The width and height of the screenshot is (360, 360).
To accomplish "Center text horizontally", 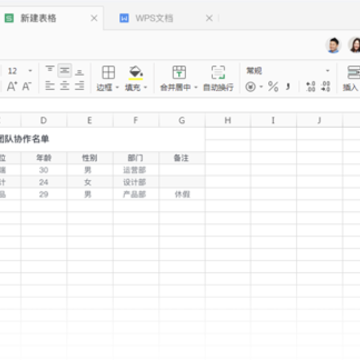I will pos(65,86).
